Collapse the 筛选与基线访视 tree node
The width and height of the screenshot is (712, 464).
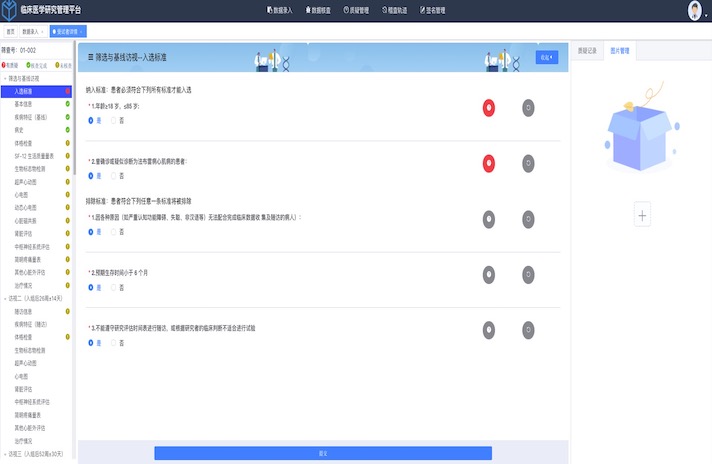pos(4,76)
